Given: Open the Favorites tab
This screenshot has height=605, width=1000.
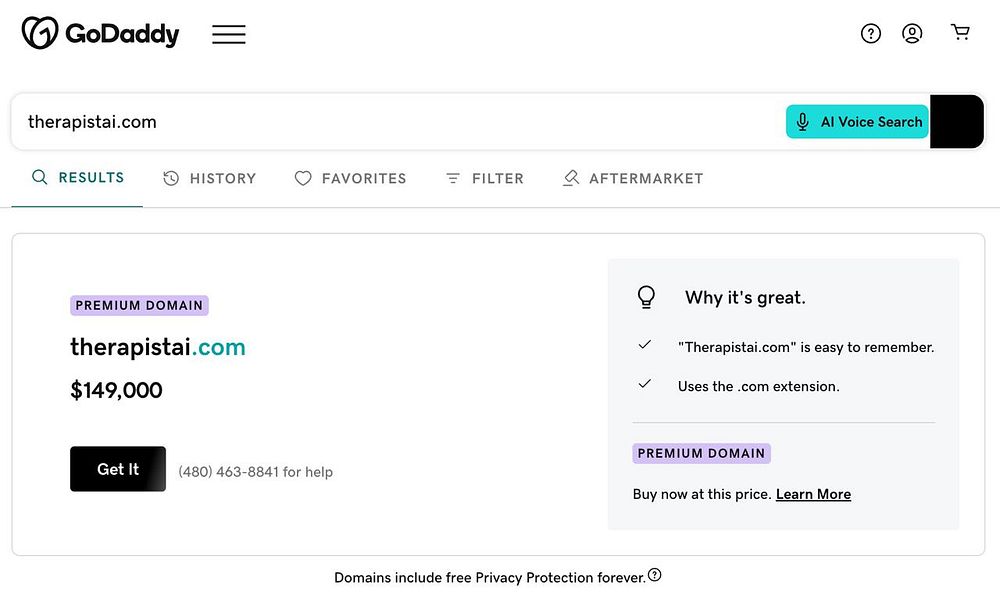Looking at the screenshot, I should click(351, 179).
